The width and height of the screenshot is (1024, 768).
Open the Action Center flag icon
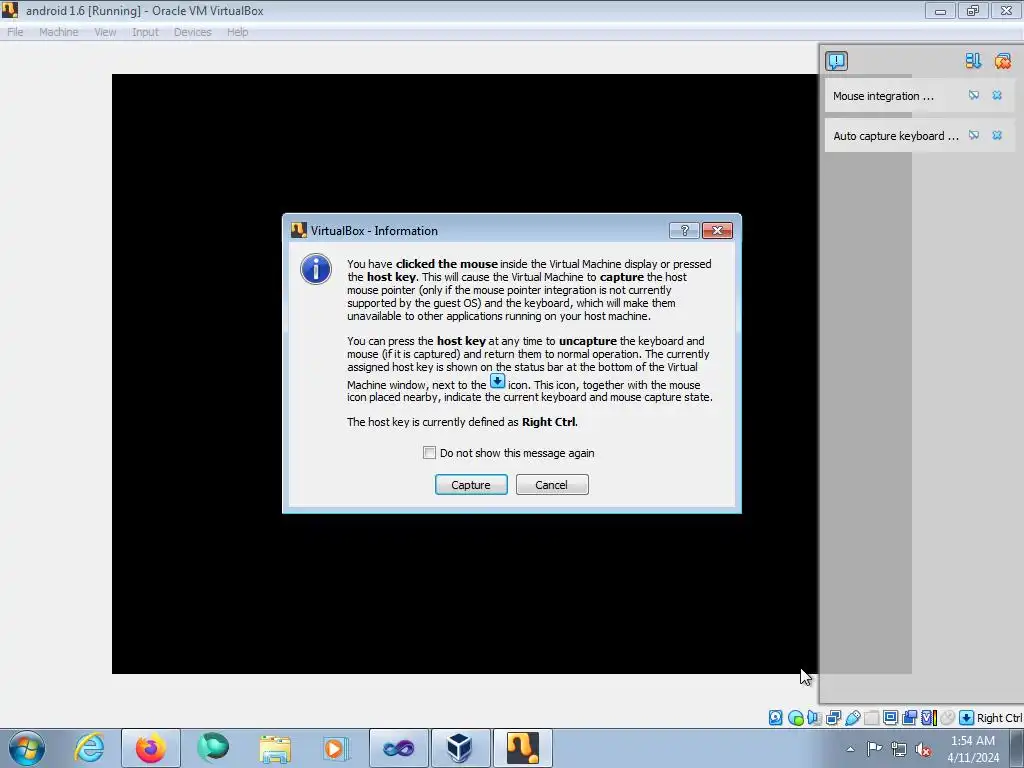874,749
